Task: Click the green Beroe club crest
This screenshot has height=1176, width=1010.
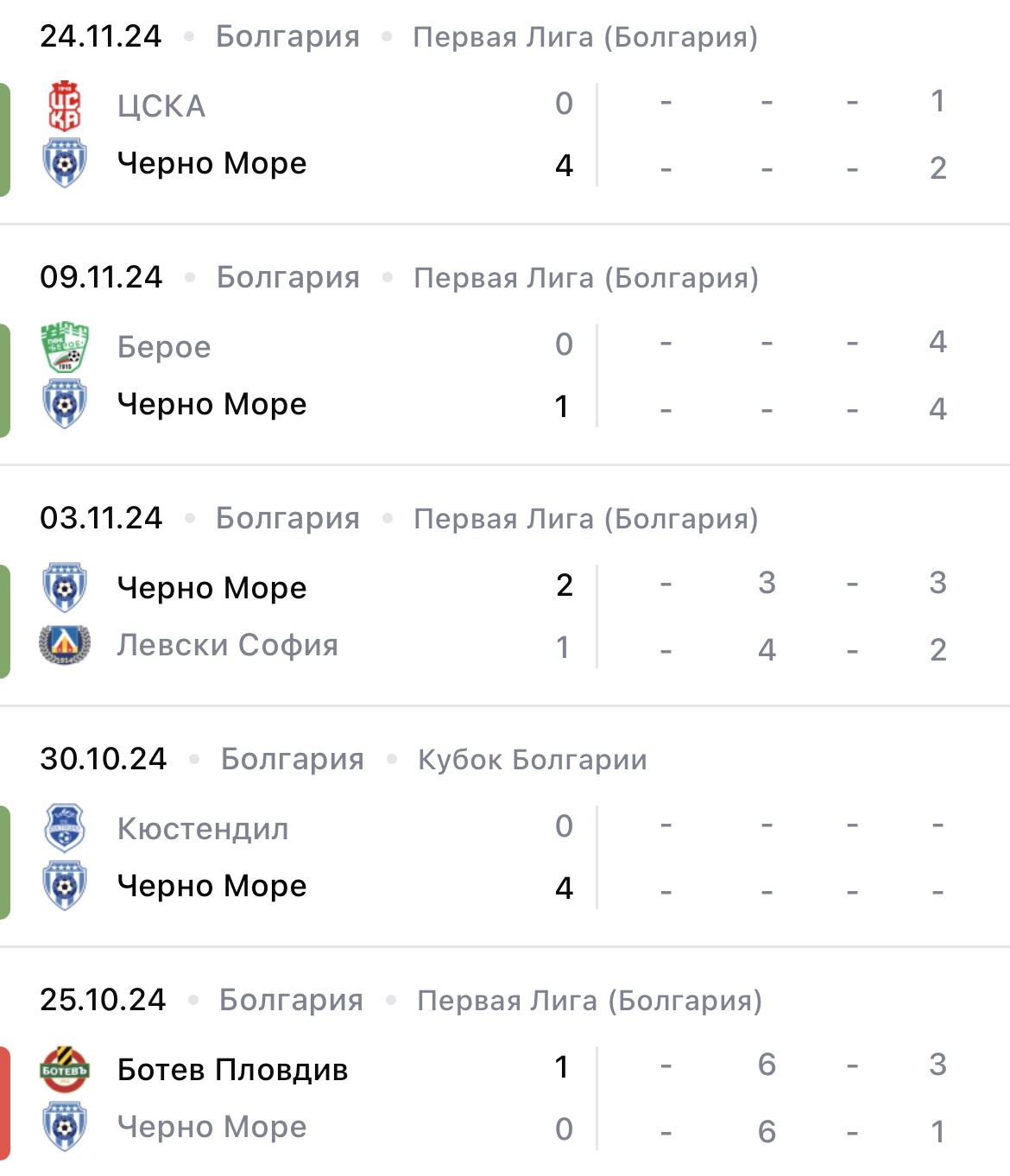Action: 65,346
